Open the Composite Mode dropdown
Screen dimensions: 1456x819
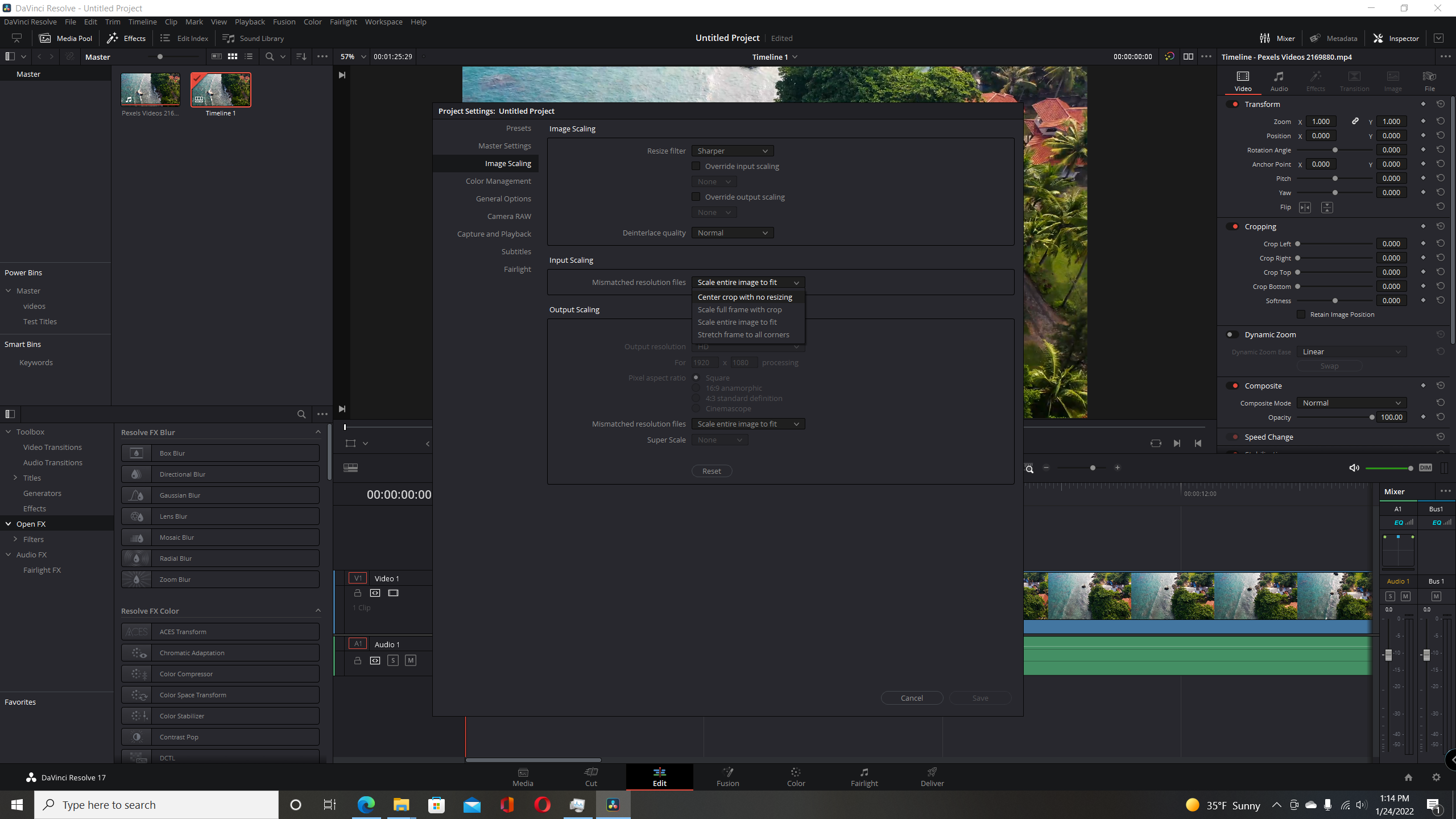(1351, 403)
